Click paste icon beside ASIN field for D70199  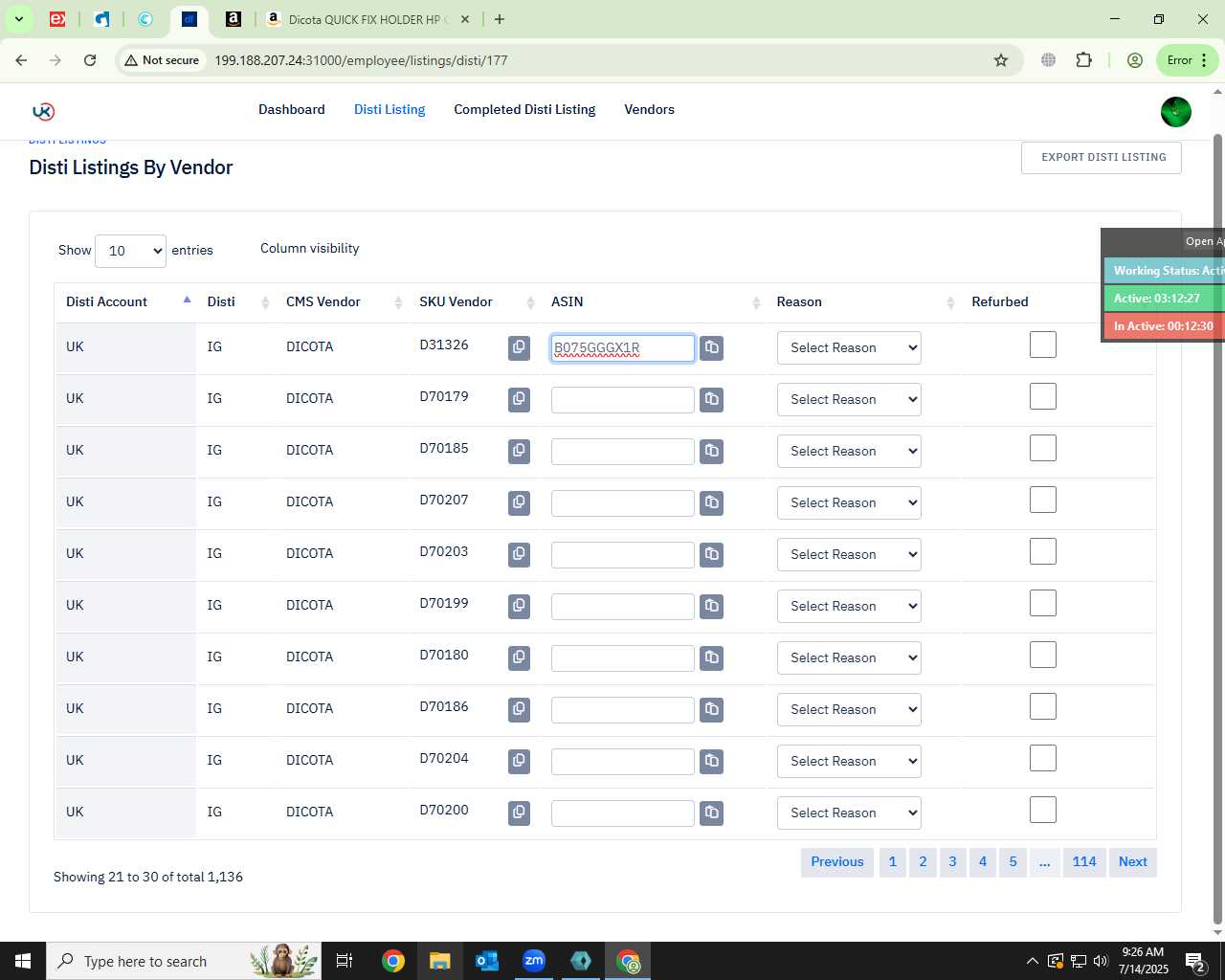(x=711, y=606)
